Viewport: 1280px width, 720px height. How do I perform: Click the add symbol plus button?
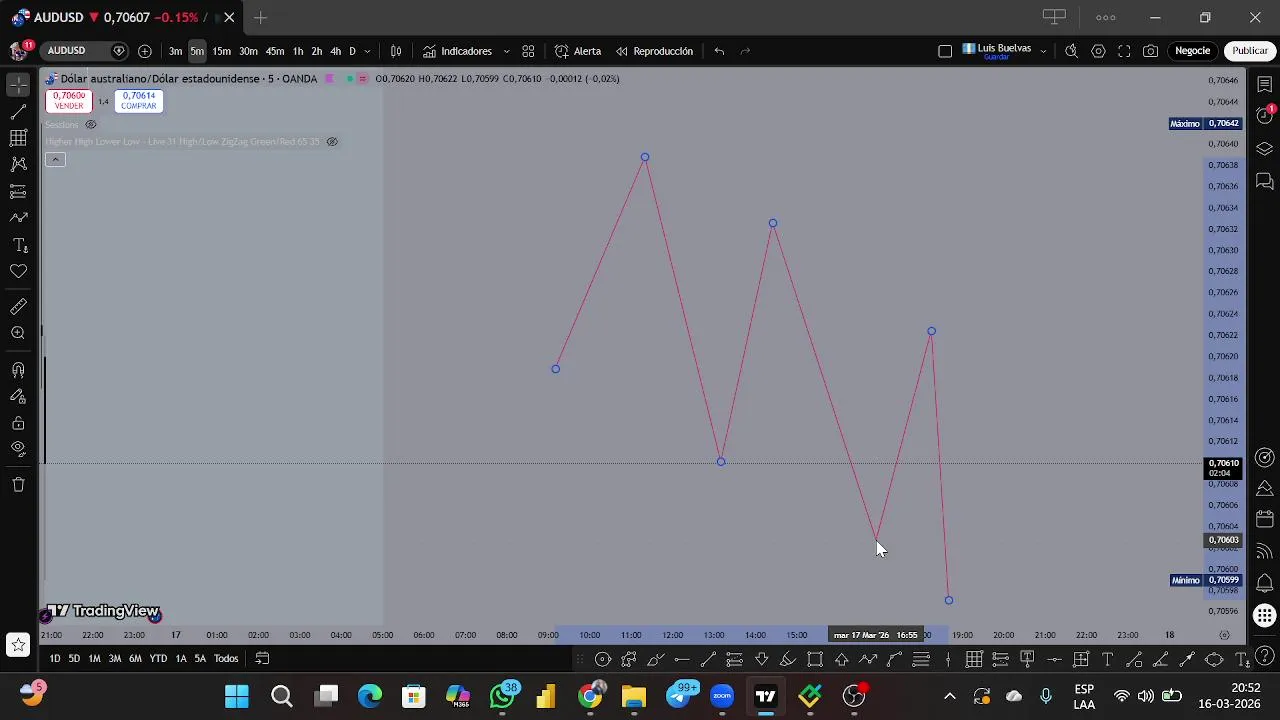tap(145, 51)
